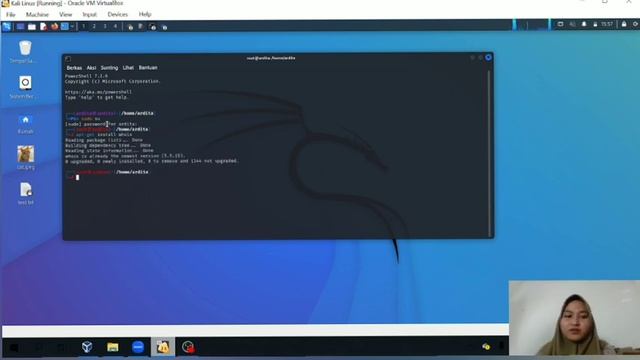This screenshot has height=360, width=640.
Task: Open the VirtualBox Machine menu
Action: pyautogui.click(x=37, y=14)
